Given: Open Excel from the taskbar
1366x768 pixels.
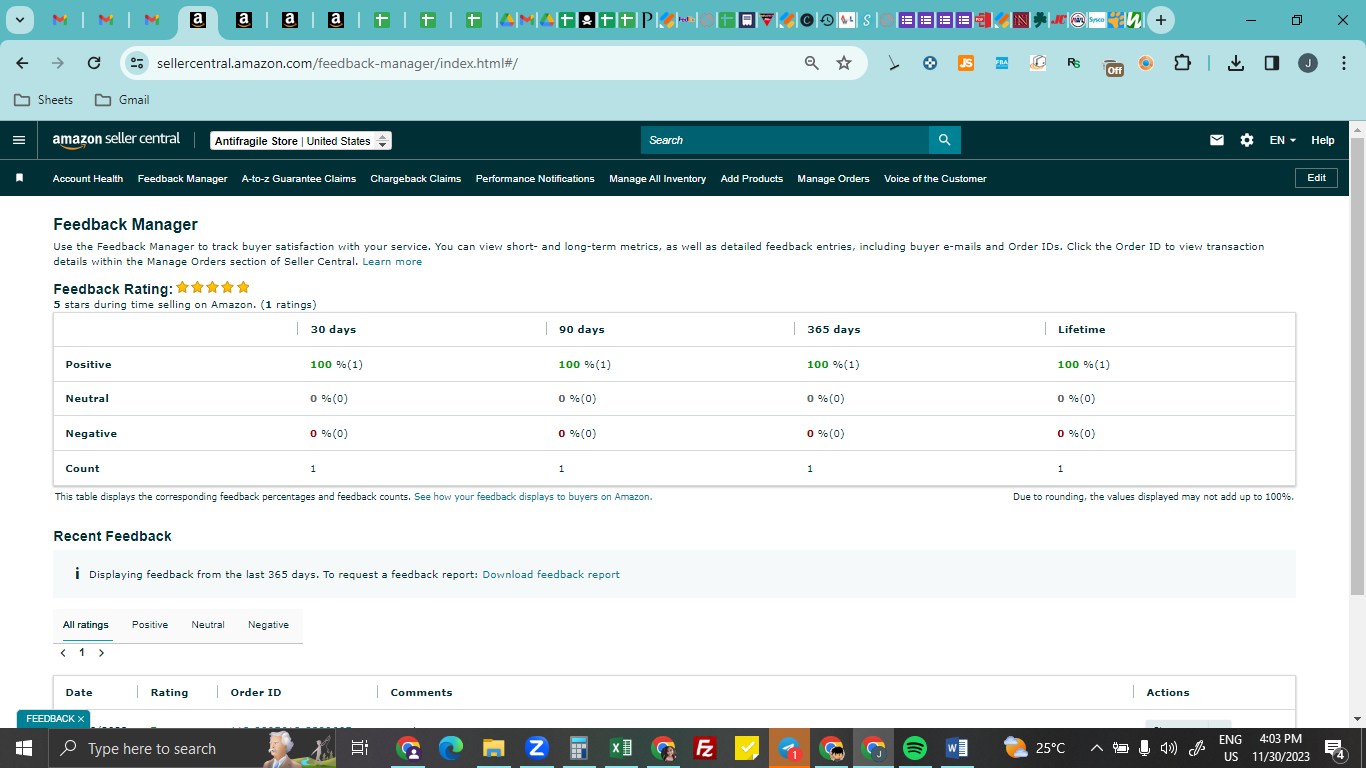Looking at the screenshot, I should coord(621,748).
